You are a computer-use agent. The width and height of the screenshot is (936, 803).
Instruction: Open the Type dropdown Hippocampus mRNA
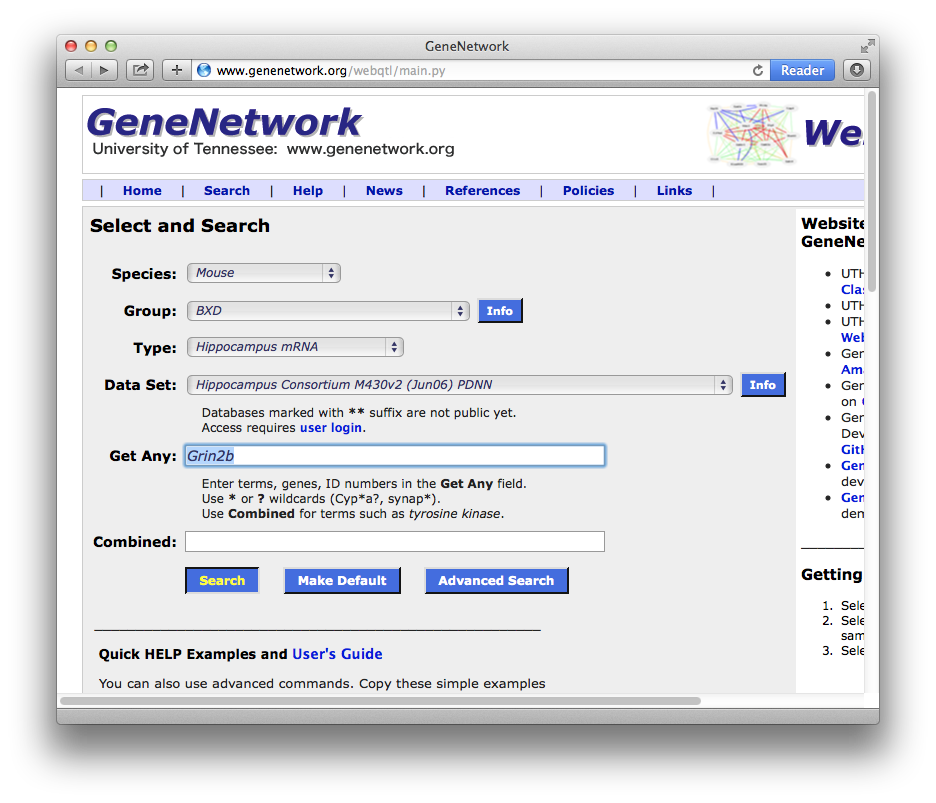coord(295,347)
